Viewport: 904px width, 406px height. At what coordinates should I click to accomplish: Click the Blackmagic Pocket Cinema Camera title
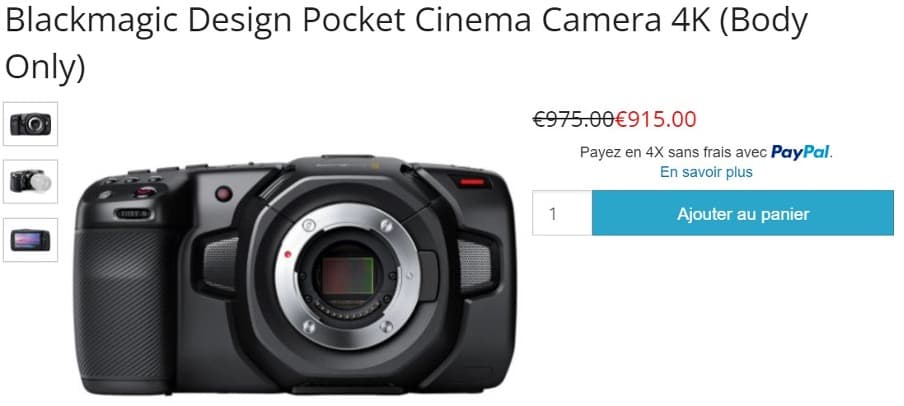(x=406, y=43)
